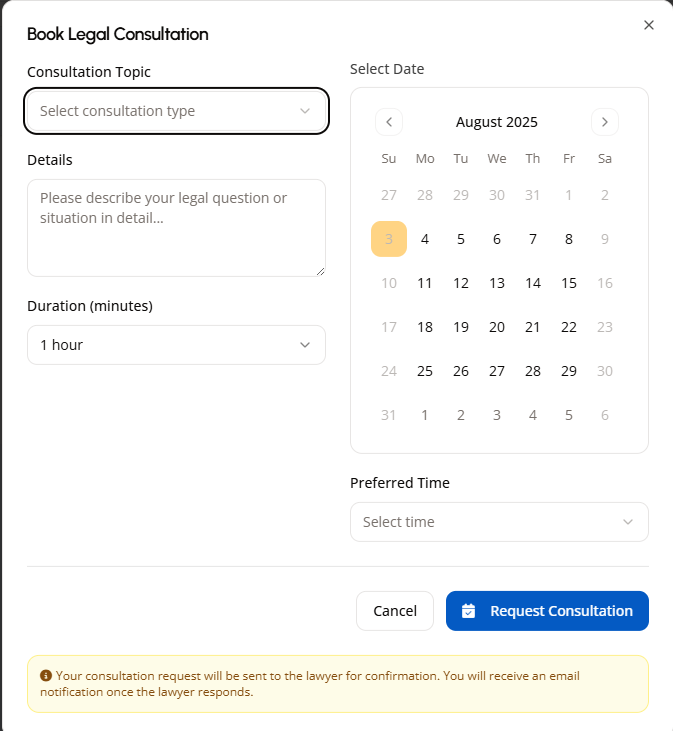Expand the Duration 1 hour dropdown
The height and width of the screenshot is (731, 673).
coord(176,345)
